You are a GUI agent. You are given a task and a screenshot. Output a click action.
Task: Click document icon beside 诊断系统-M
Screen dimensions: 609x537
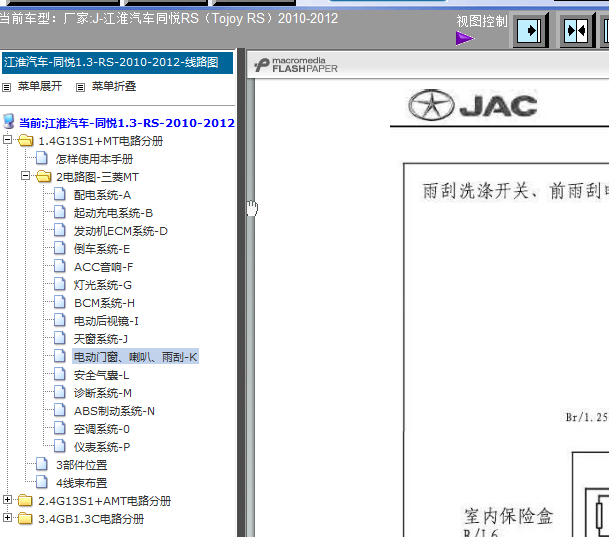(x=59, y=393)
